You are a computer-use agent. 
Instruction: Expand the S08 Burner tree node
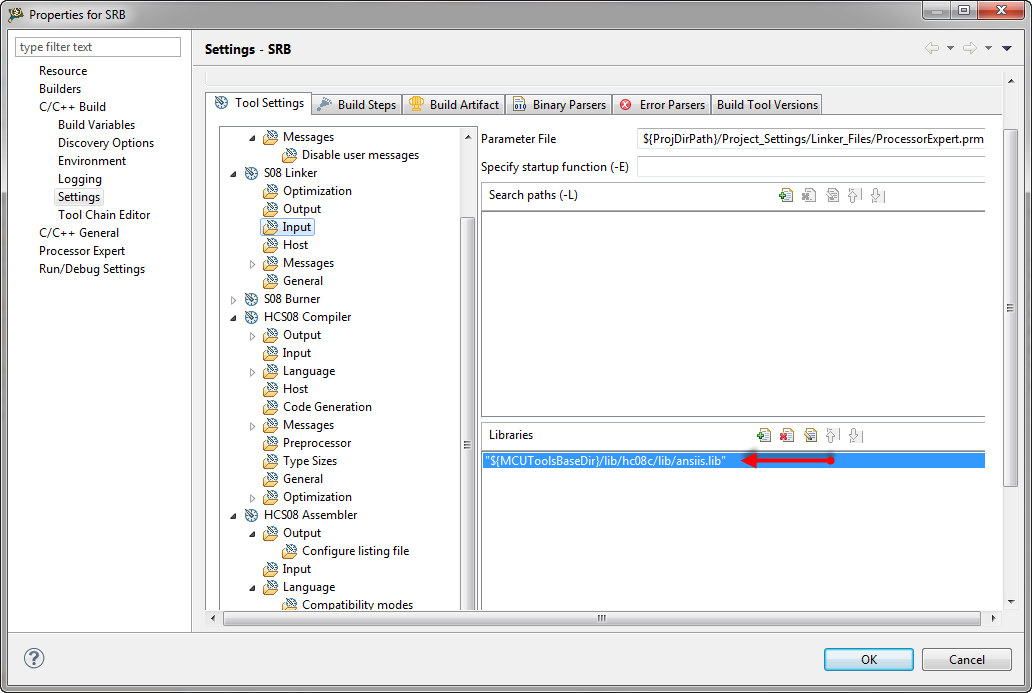click(234, 299)
